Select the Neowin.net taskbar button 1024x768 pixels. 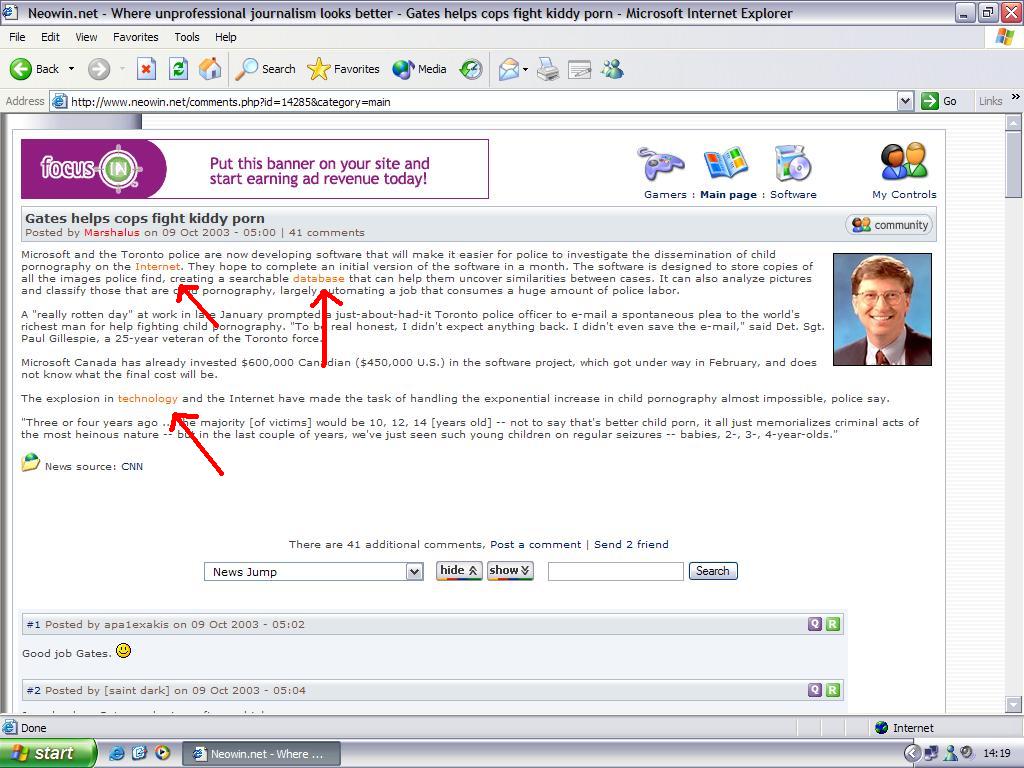(261, 754)
